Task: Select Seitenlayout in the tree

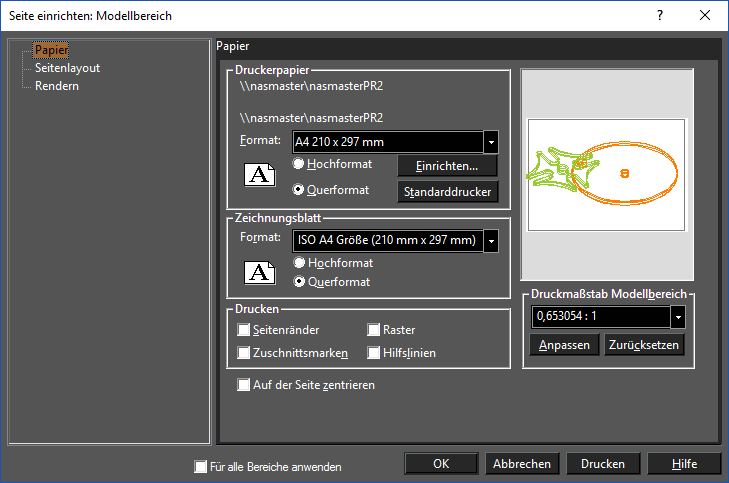Action: tap(67, 68)
